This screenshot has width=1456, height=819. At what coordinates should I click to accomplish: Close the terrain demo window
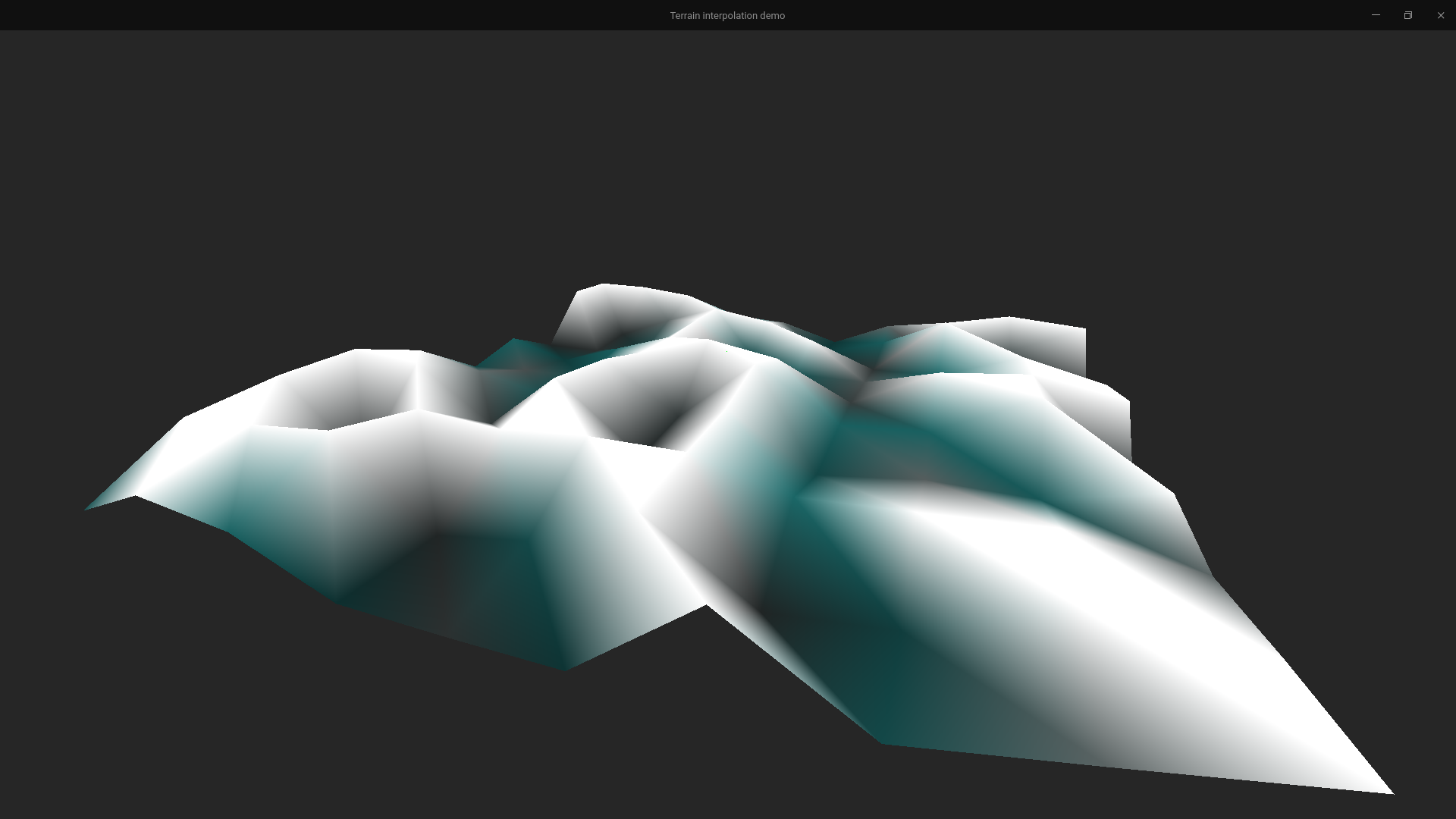[x=1441, y=15]
